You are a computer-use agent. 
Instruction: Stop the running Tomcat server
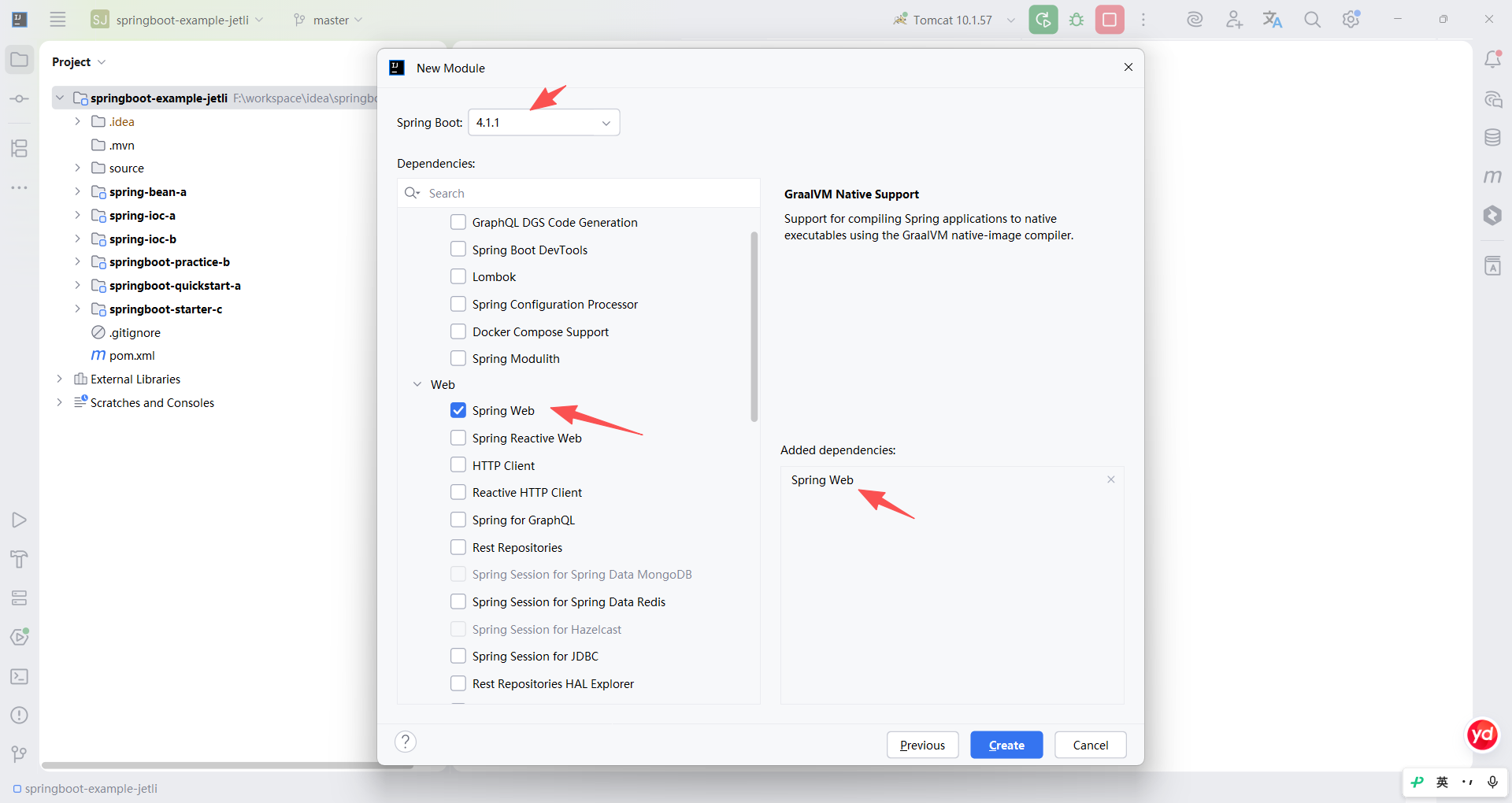[x=1110, y=20]
